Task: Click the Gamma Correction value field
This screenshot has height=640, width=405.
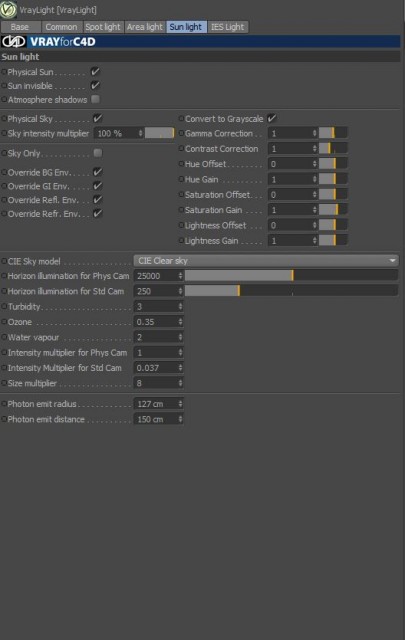Action: tap(289, 133)
